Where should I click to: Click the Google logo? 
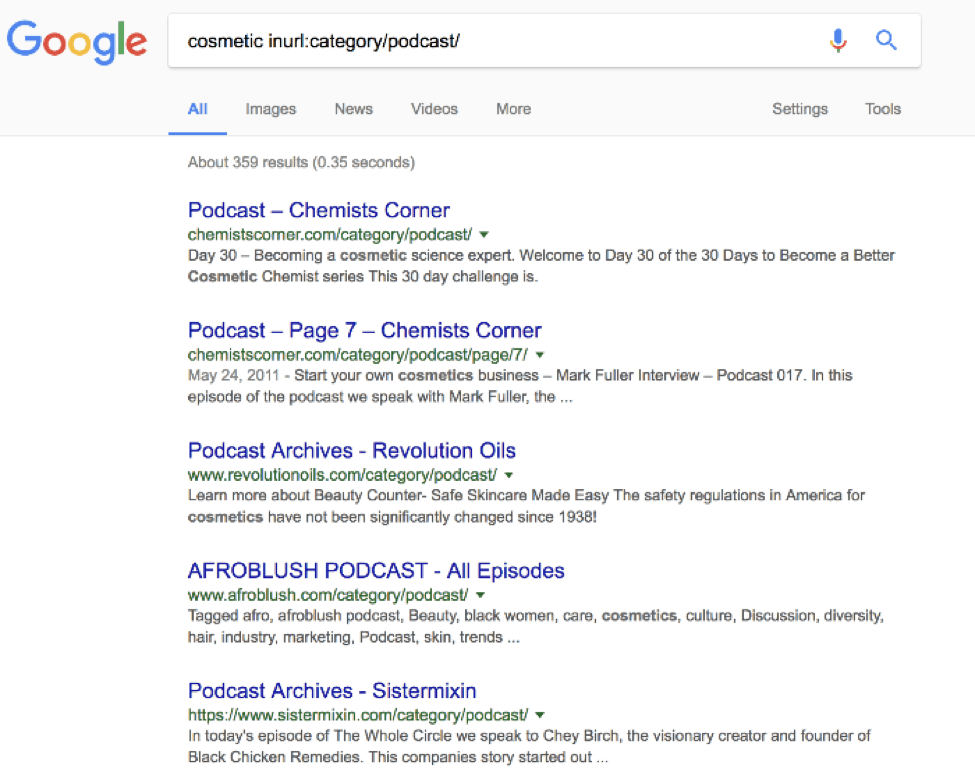coord(77,41)
